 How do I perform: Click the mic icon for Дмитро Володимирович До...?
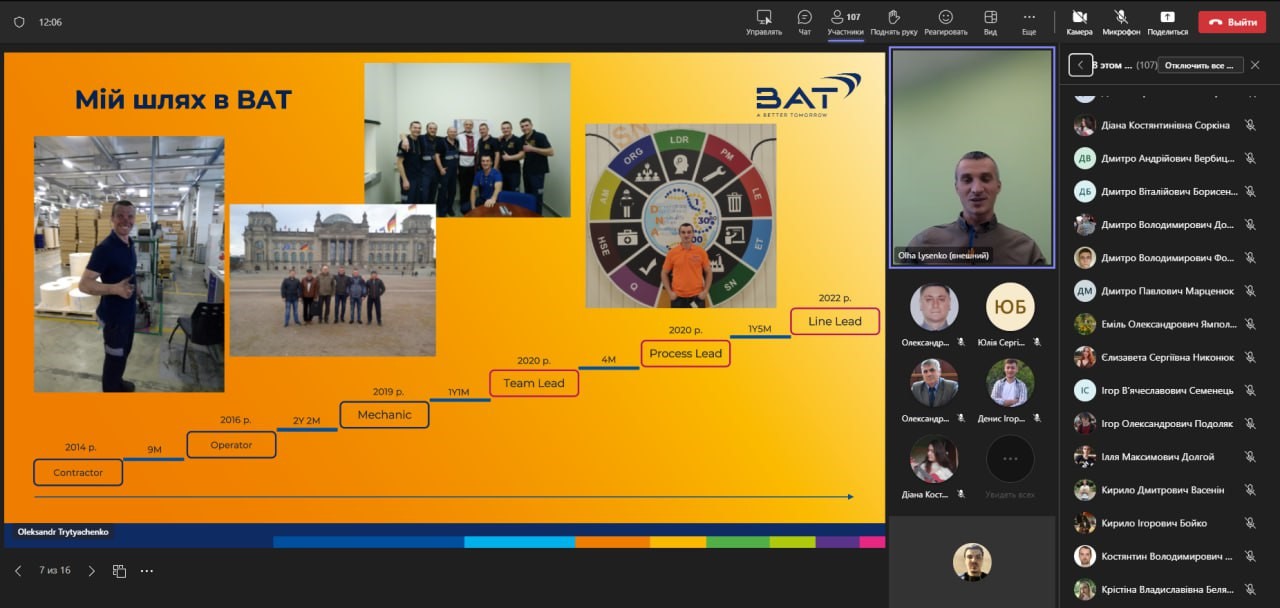coord(1250,225)
